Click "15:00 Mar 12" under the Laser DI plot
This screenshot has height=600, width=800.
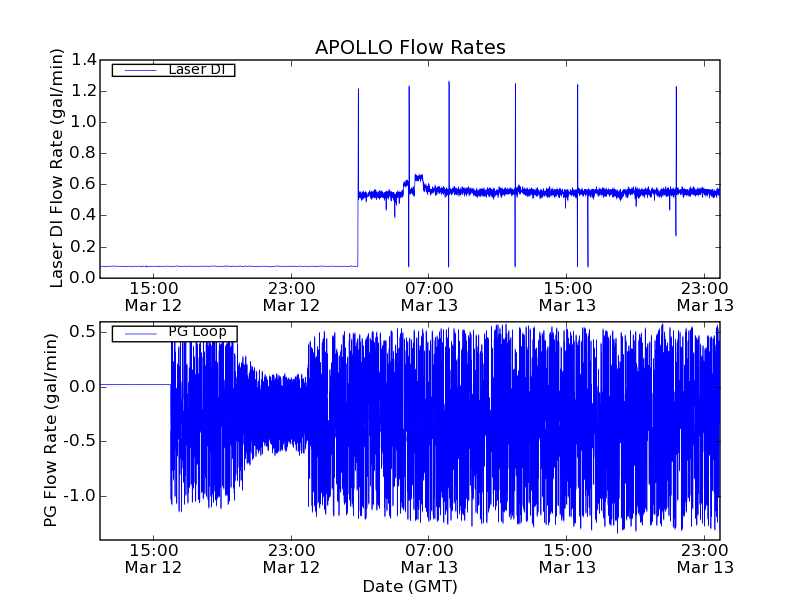pyautogui.click(x=154, y=297)
